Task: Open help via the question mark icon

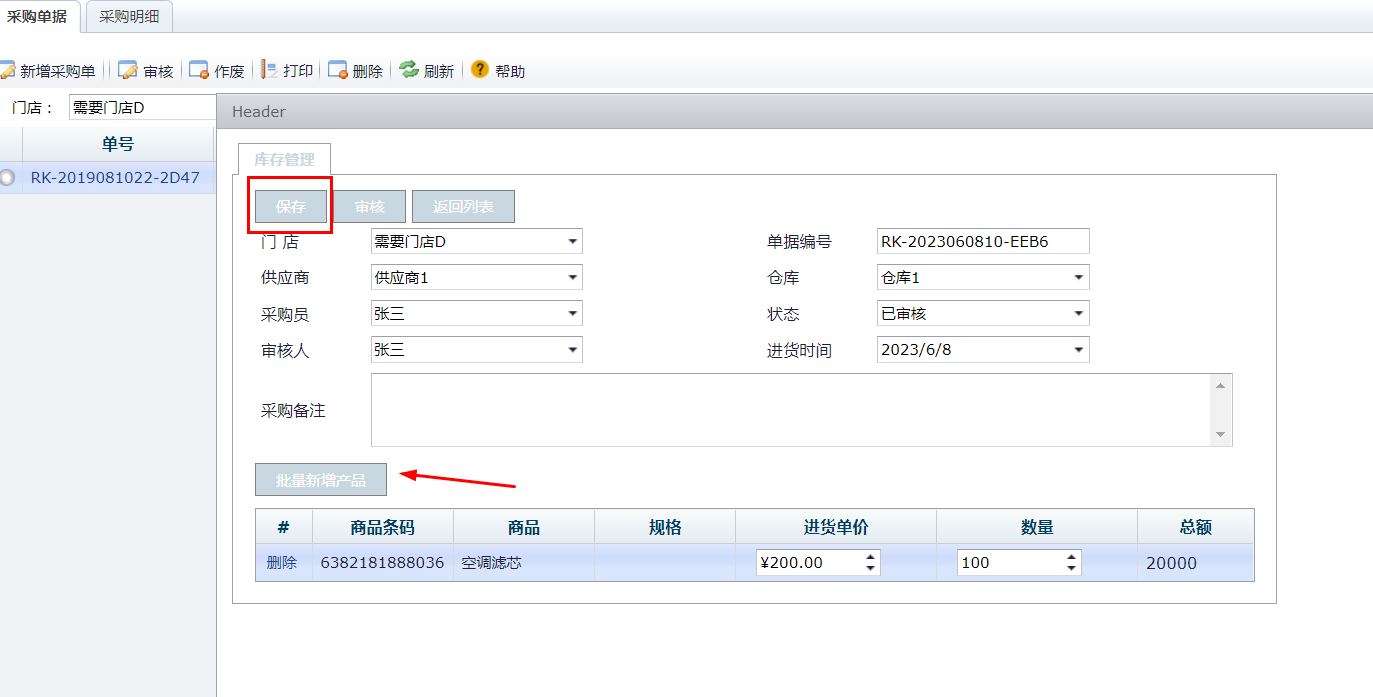Action: pyautogui.click(x=480, y=70)
